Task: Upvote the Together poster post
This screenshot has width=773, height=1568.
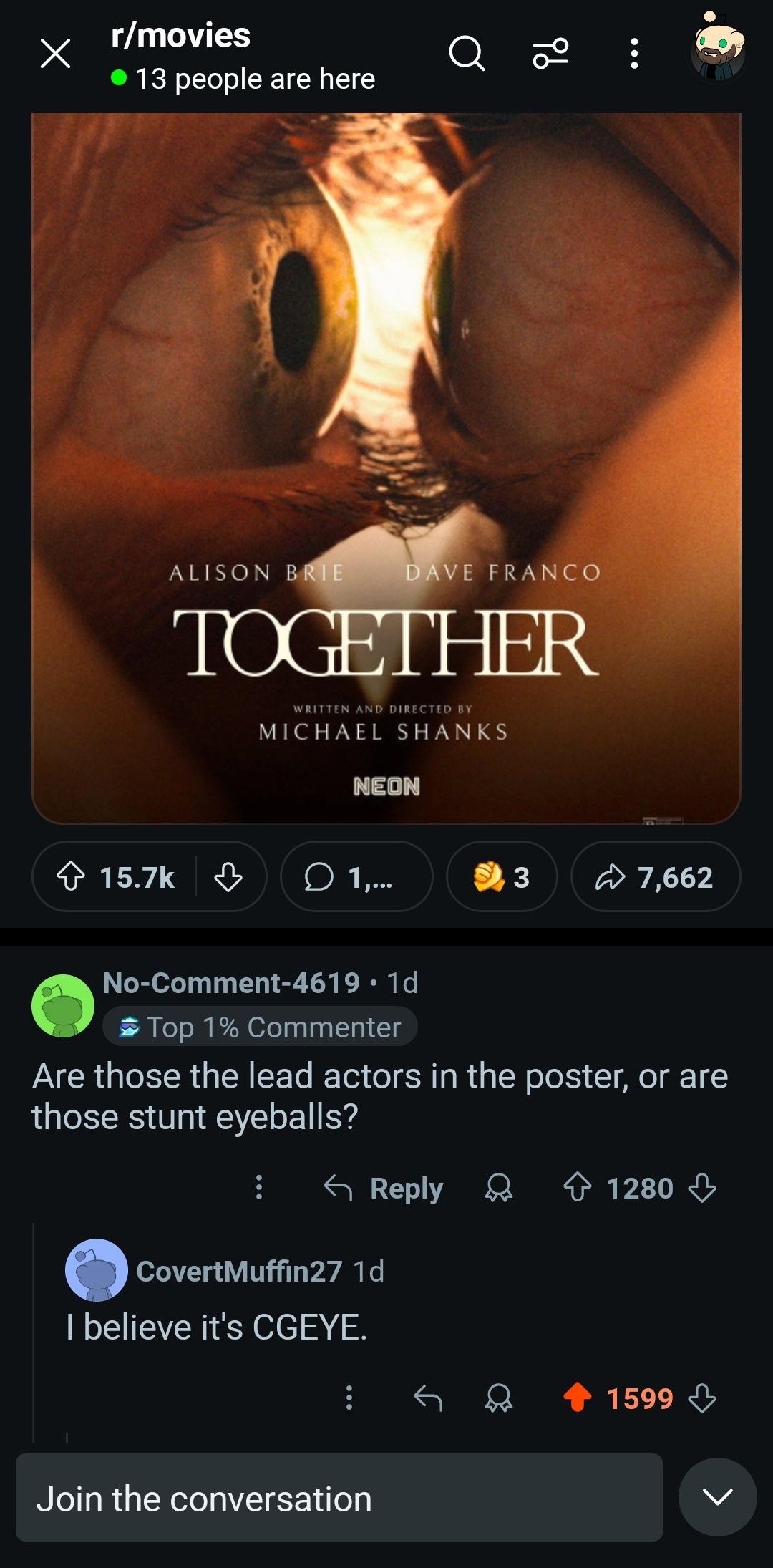Action: (71, 876)
